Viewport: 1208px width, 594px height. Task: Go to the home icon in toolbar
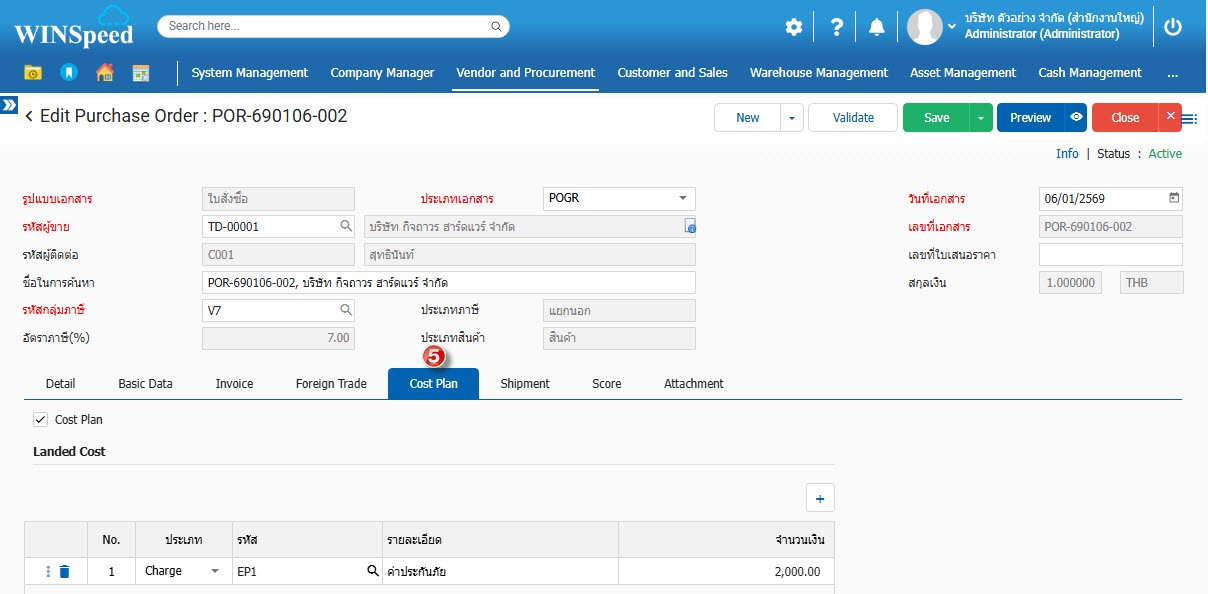click(105, 73)
